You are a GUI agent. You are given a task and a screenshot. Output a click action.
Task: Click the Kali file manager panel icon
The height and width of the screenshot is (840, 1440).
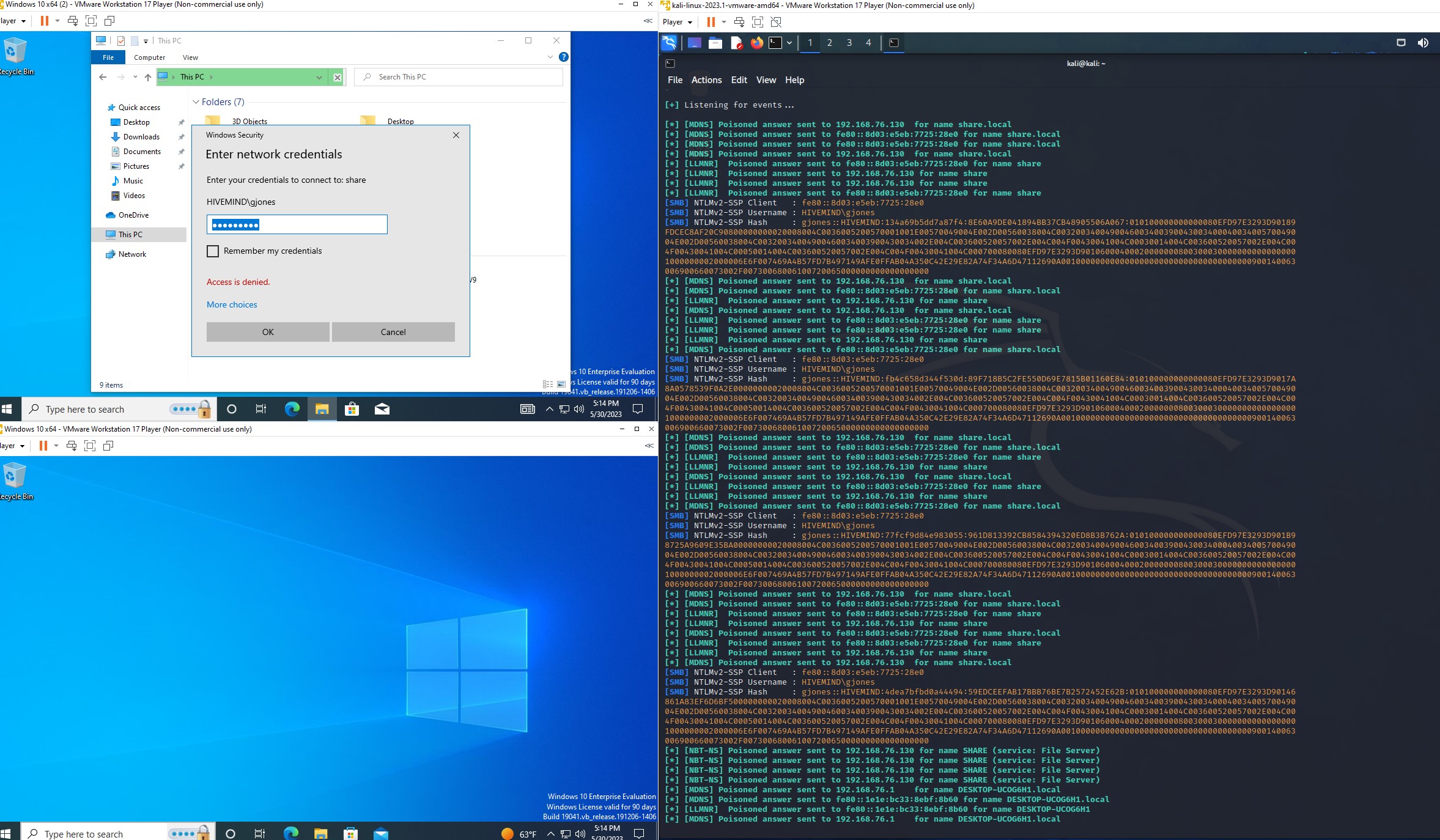point(715,43)
